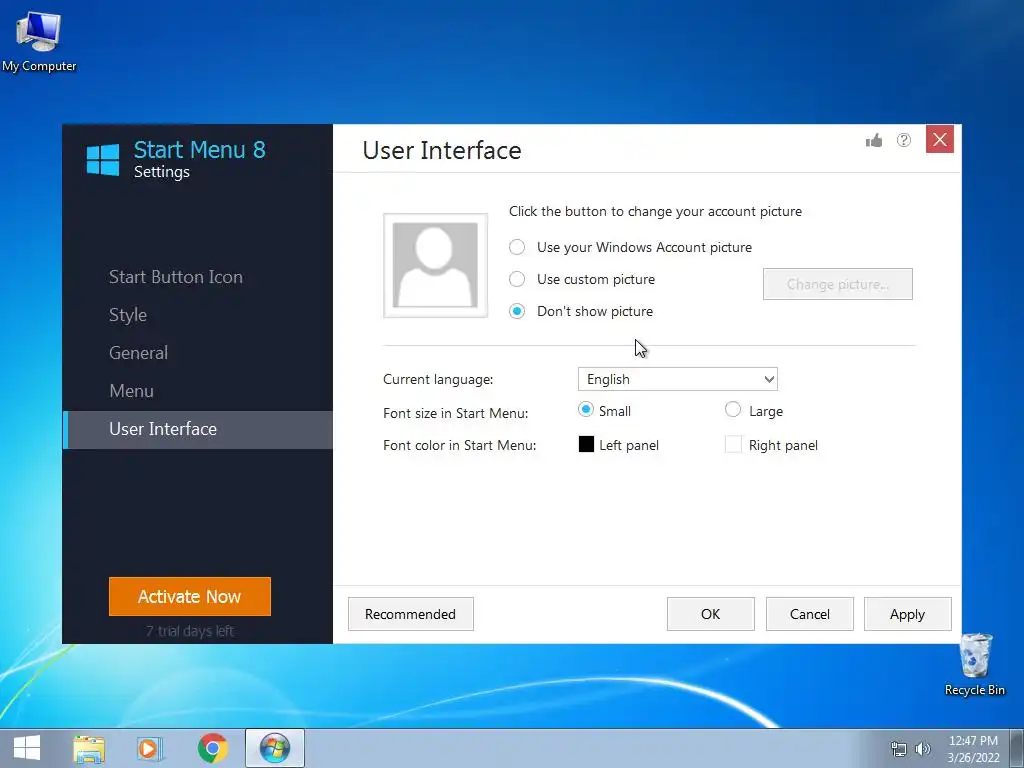Pick the Left panel font color swatch

point(586,445)
